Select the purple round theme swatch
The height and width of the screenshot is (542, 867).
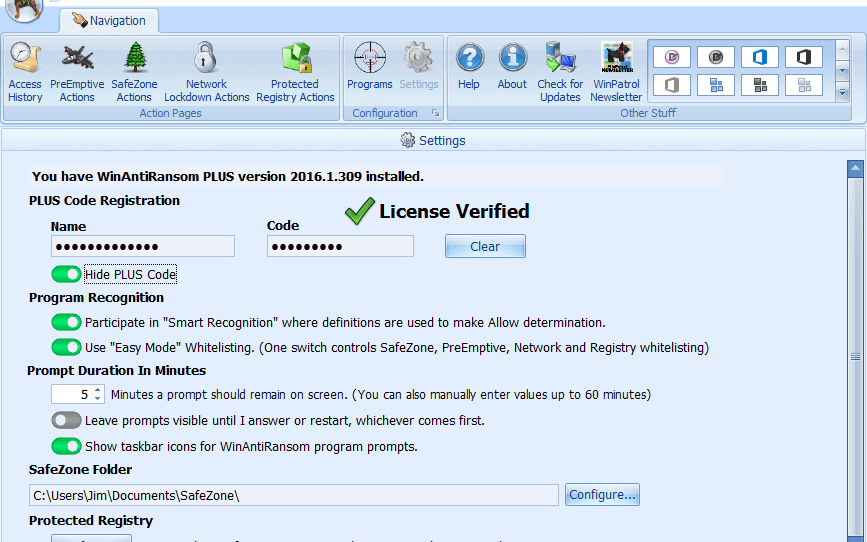click(x=672, y=57)
